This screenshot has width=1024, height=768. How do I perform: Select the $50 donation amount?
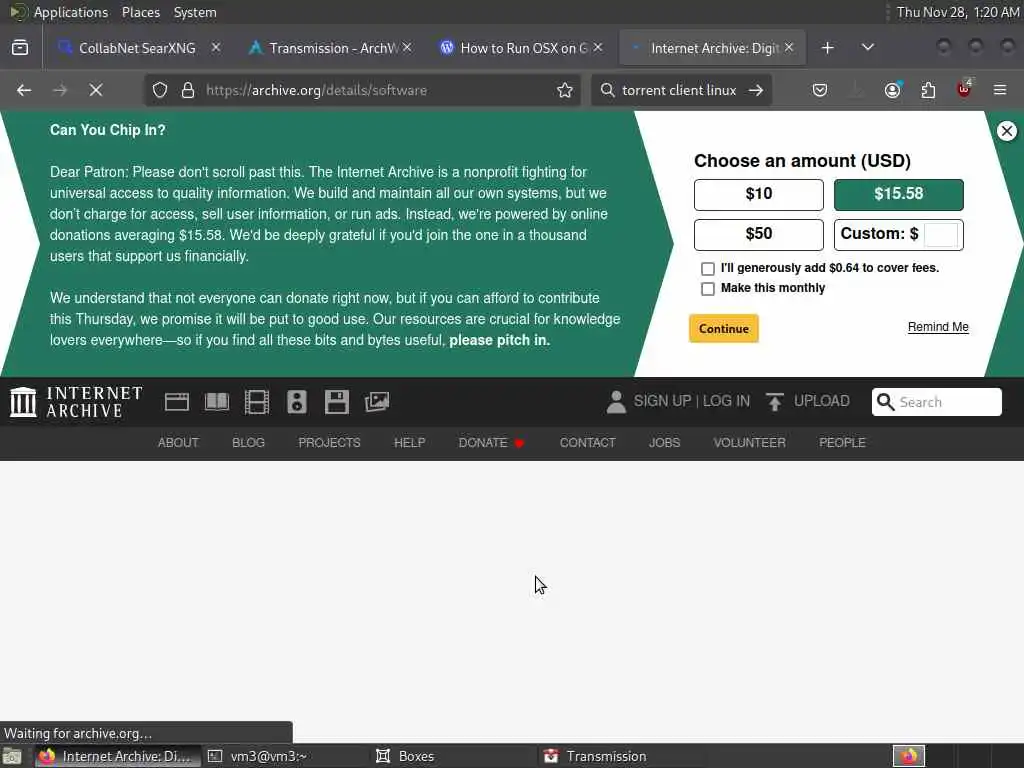click(759, 234)
